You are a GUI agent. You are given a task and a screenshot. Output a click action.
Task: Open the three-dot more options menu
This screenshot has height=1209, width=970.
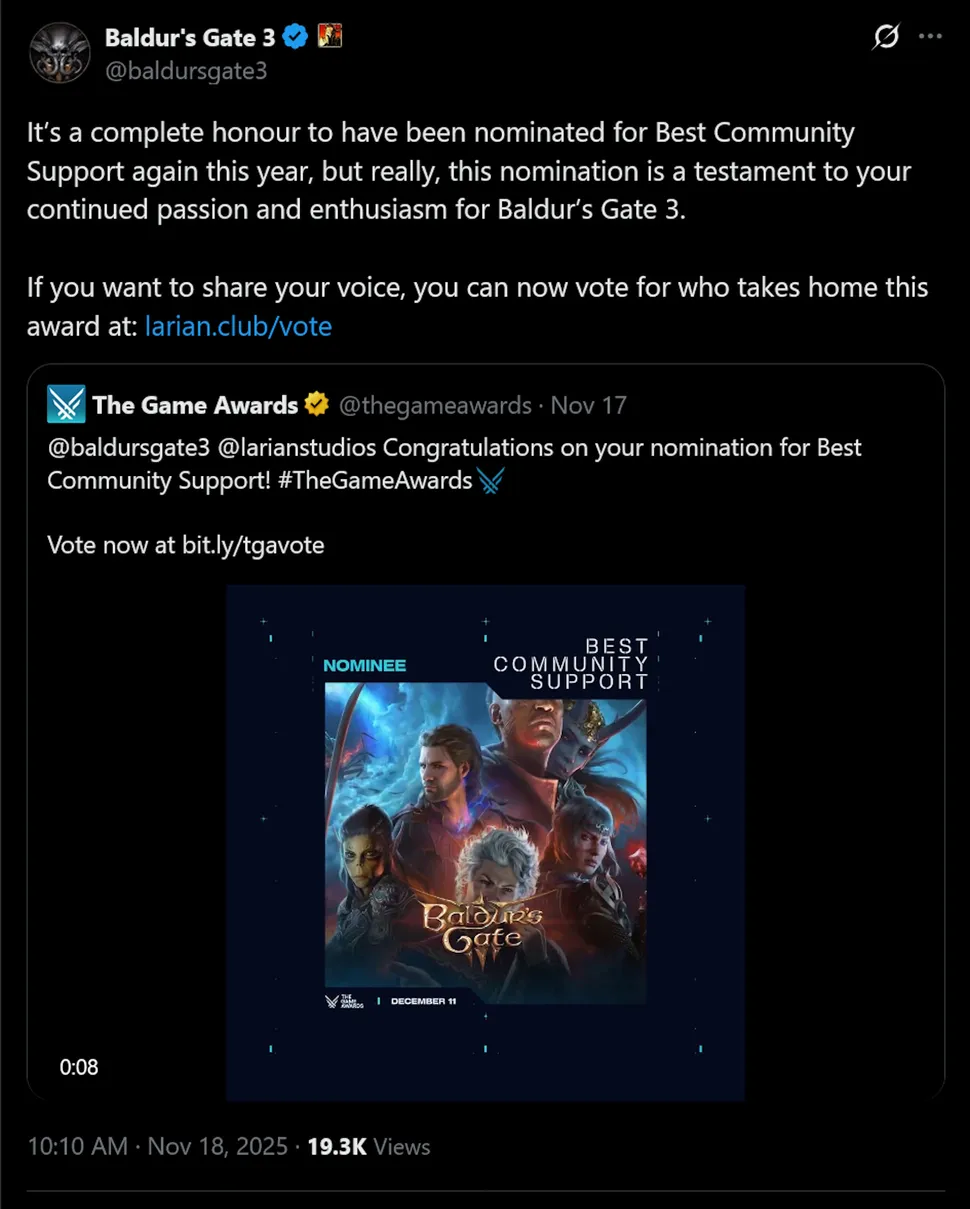click(930, 38)
